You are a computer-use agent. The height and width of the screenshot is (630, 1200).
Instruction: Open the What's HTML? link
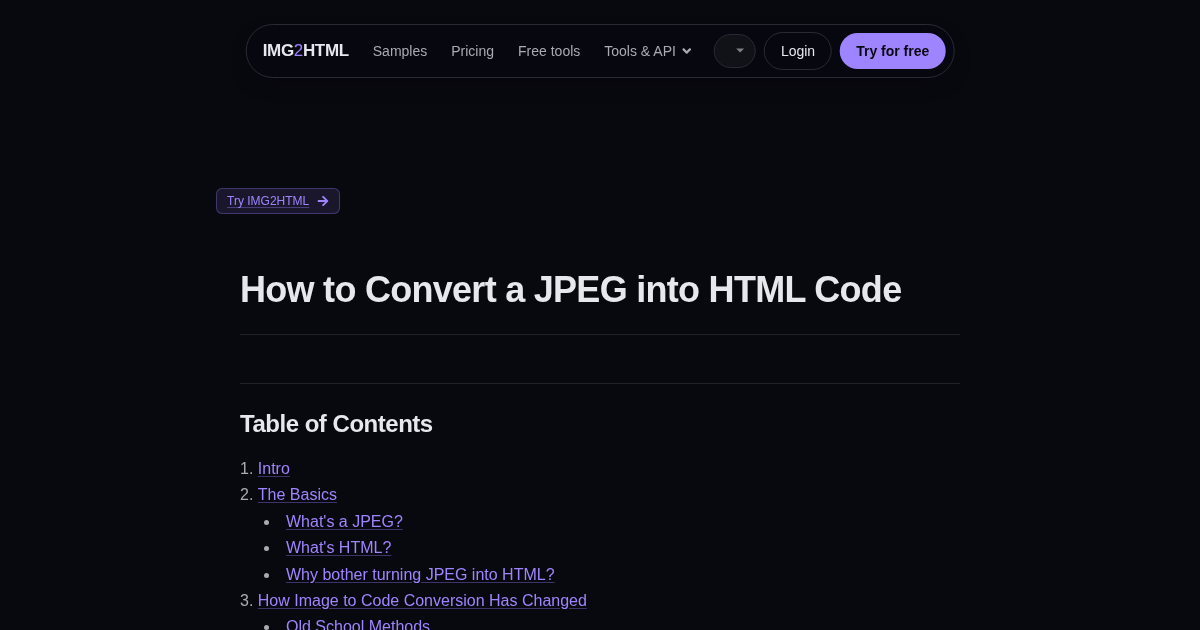coord(339,547)
